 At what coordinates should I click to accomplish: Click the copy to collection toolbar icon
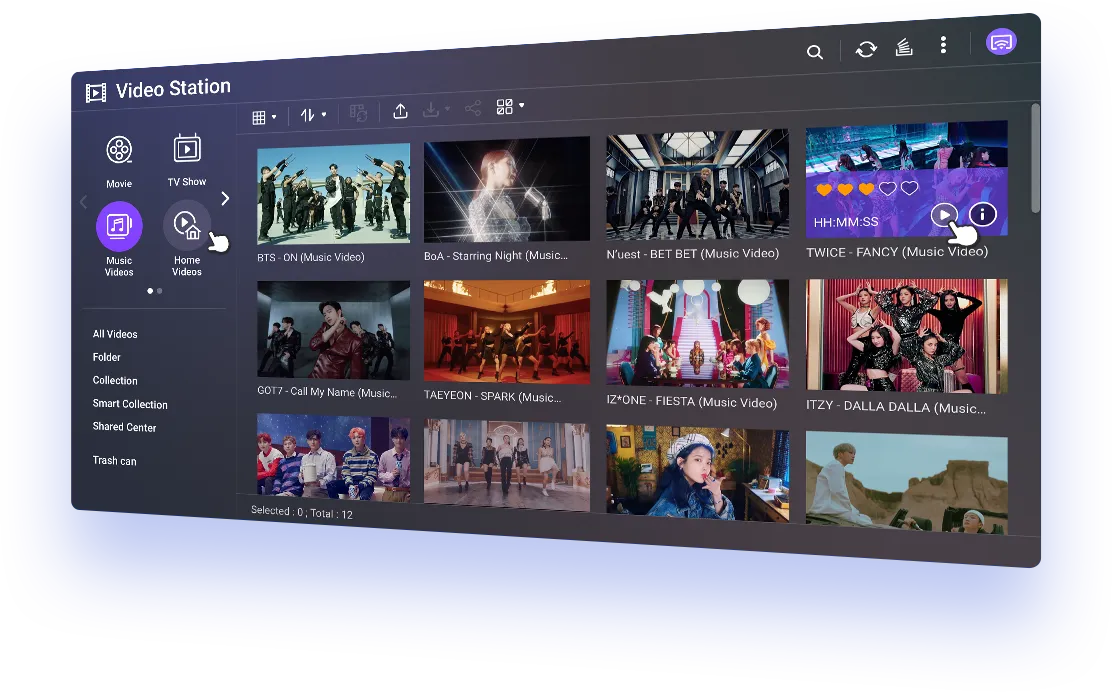click(358, 113)
